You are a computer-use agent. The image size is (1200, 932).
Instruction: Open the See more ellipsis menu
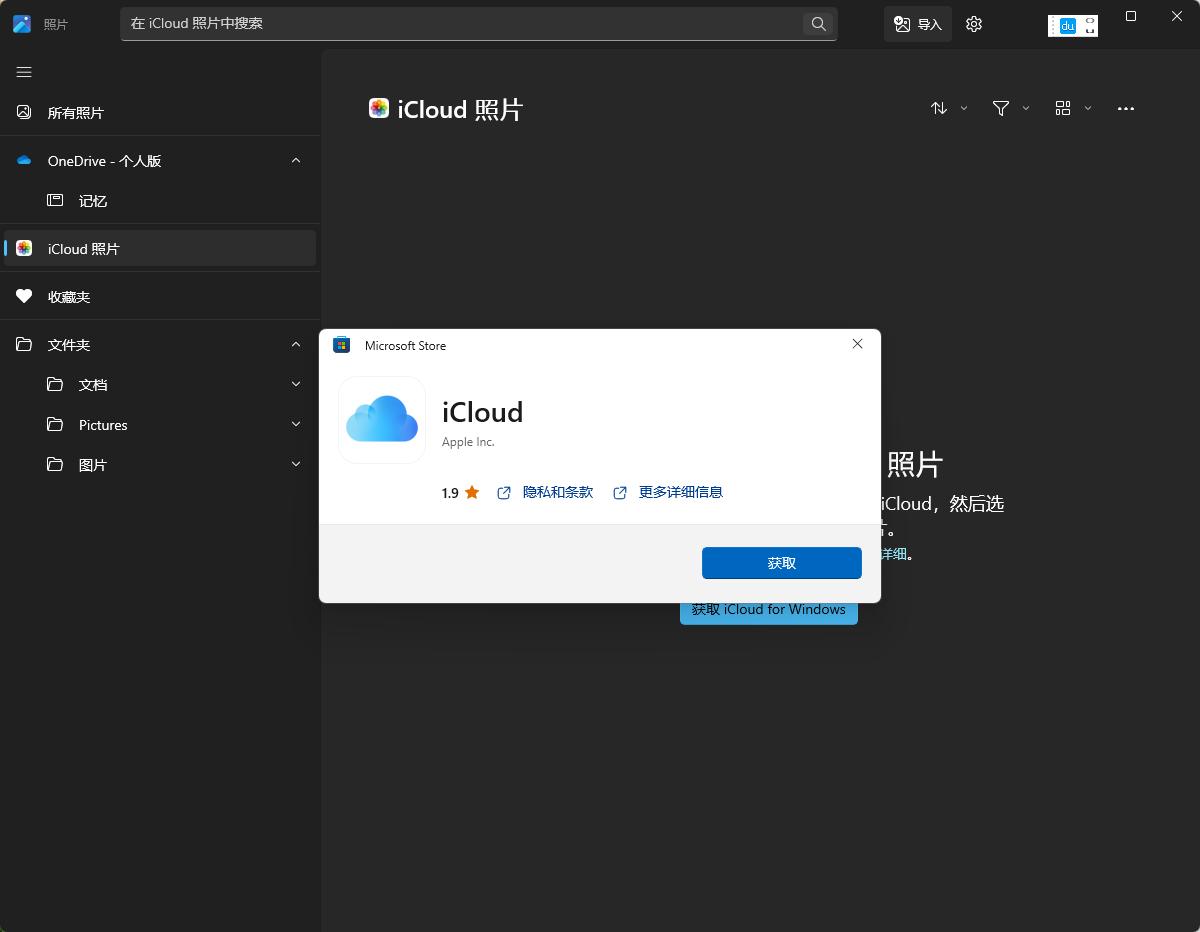point(1126,108)
